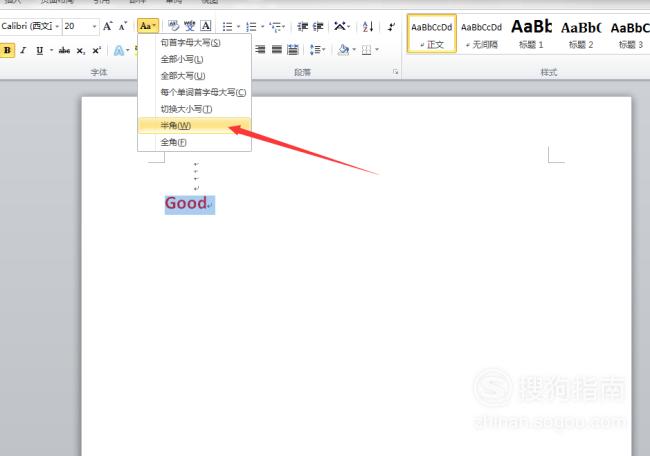Click the Character Border icon
Screen dimensions: 650x456
(x=206, y=26)
